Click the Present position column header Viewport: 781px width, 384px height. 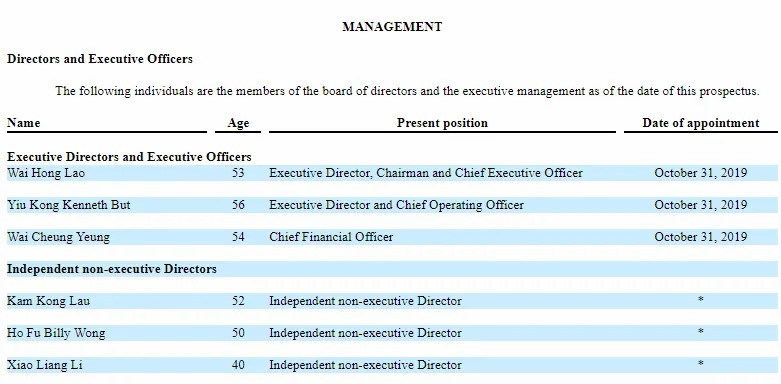442,123
